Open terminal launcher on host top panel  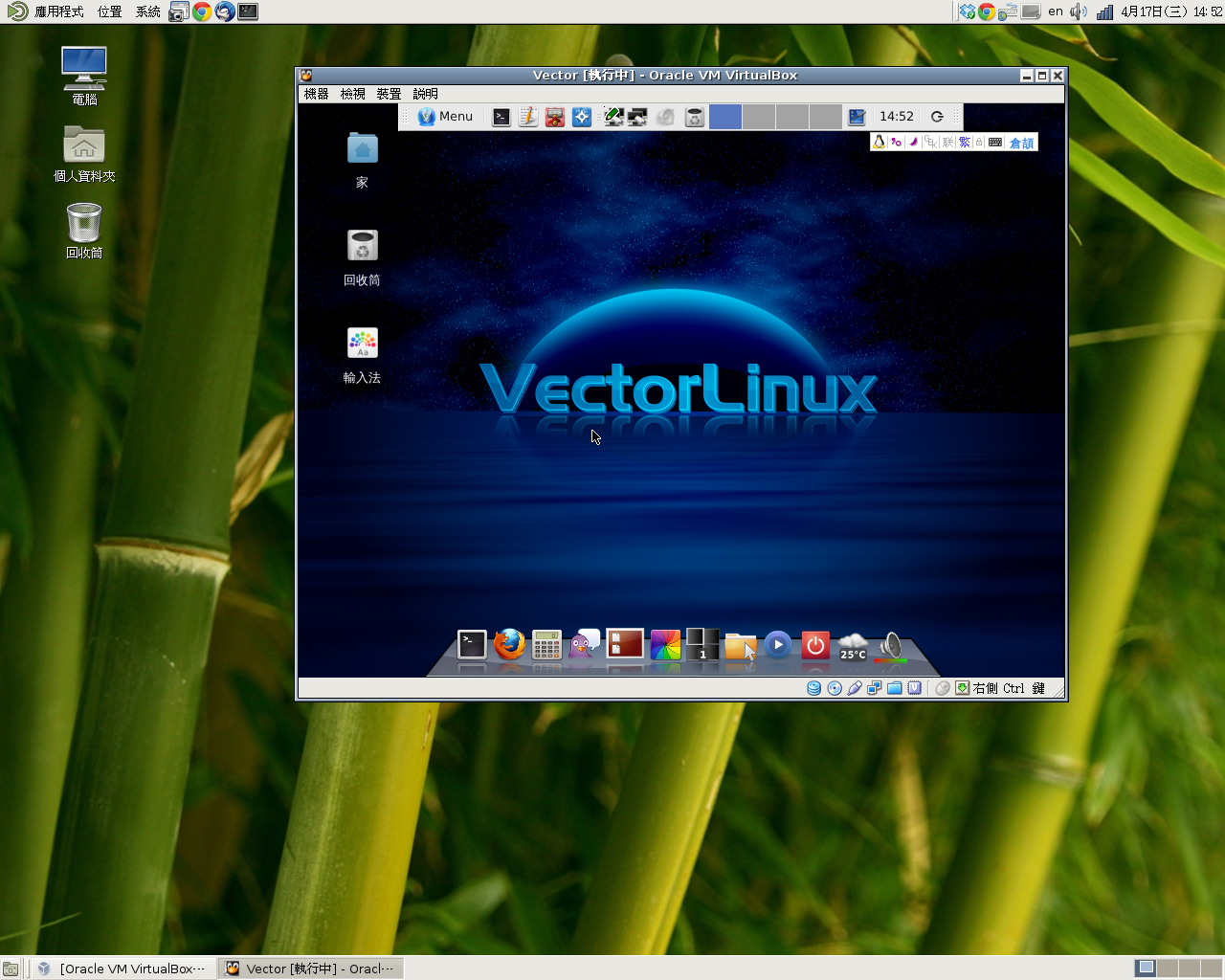tap(248, 11)
